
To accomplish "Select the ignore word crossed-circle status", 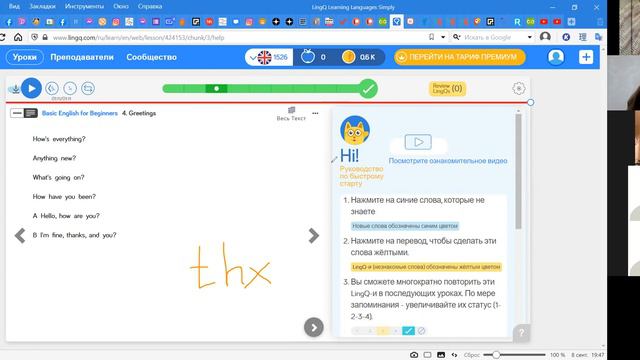I will click(x=421, y=331).
